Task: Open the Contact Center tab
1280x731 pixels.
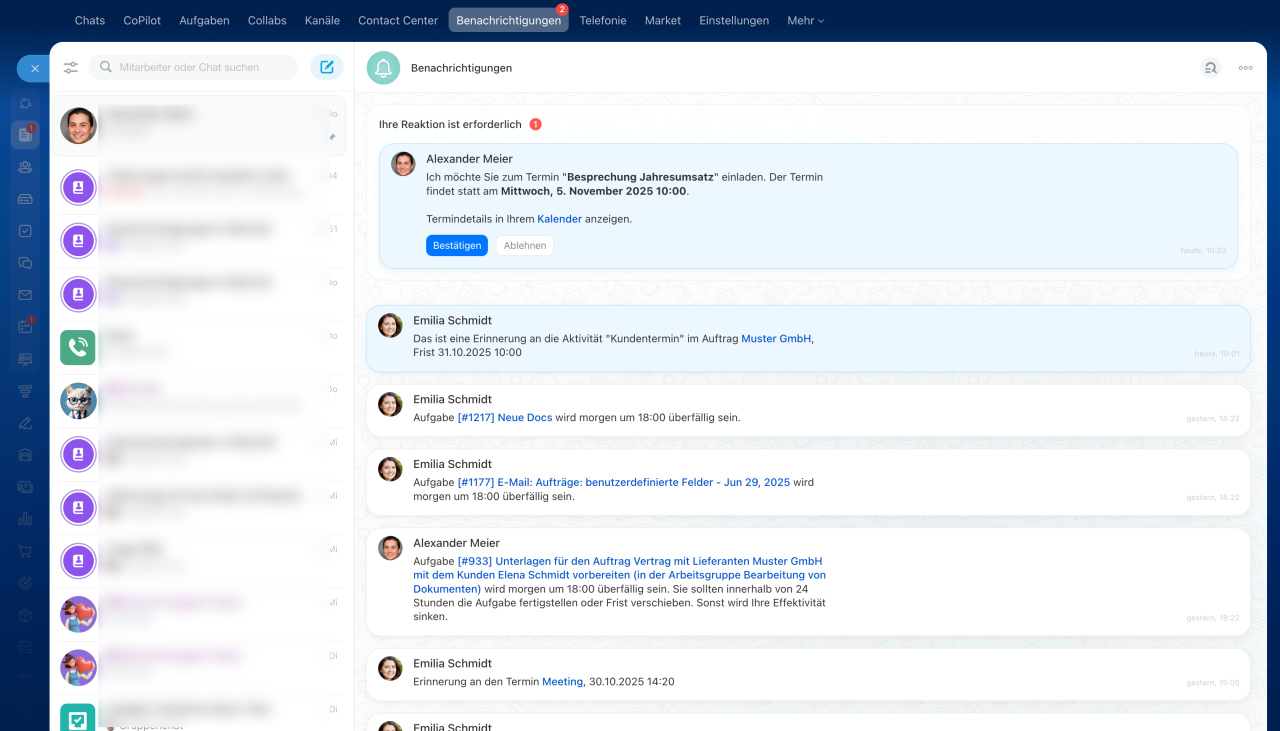Action: (x=398, y=20)
